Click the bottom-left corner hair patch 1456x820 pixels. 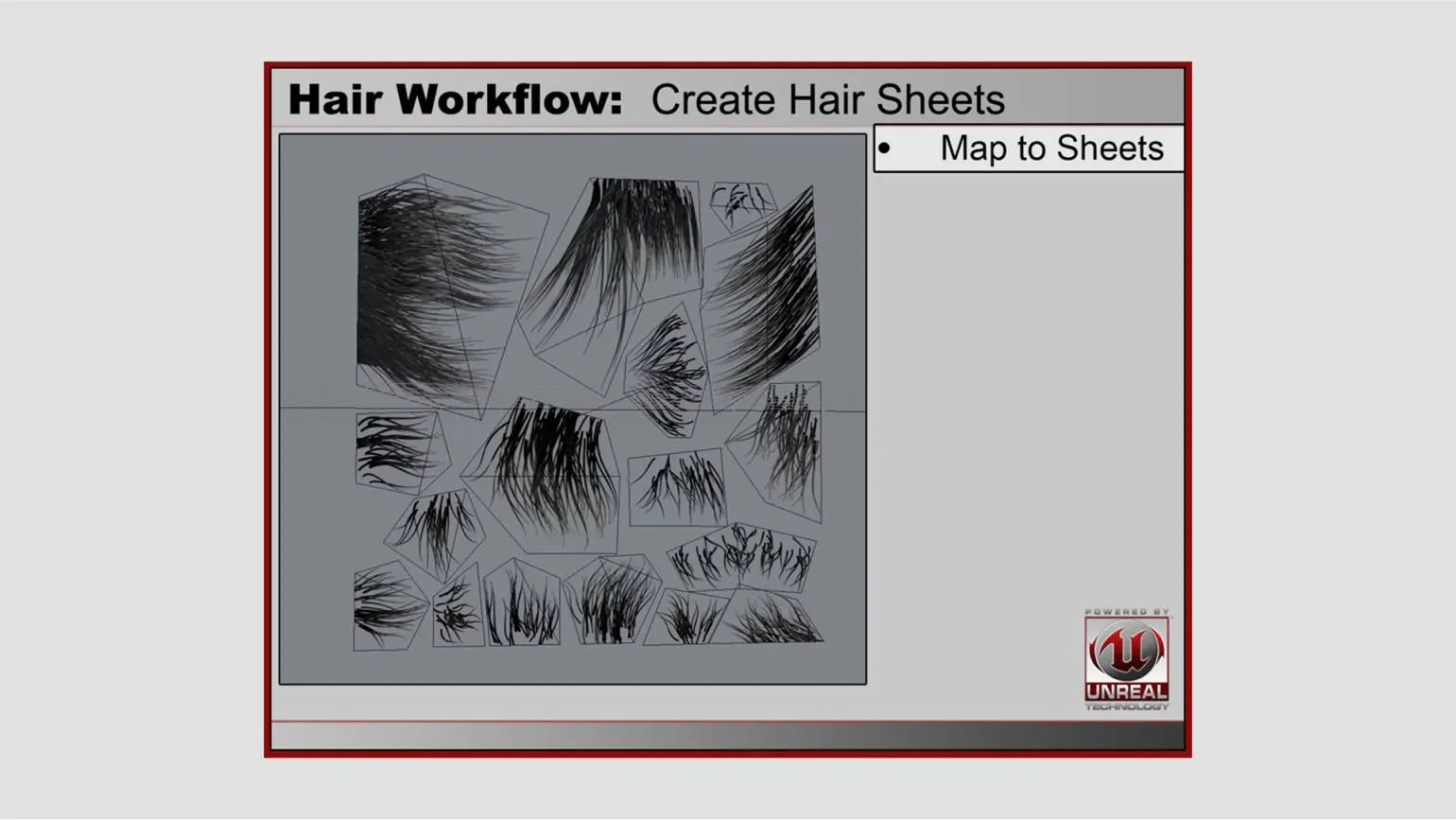[x=386, y=607]
